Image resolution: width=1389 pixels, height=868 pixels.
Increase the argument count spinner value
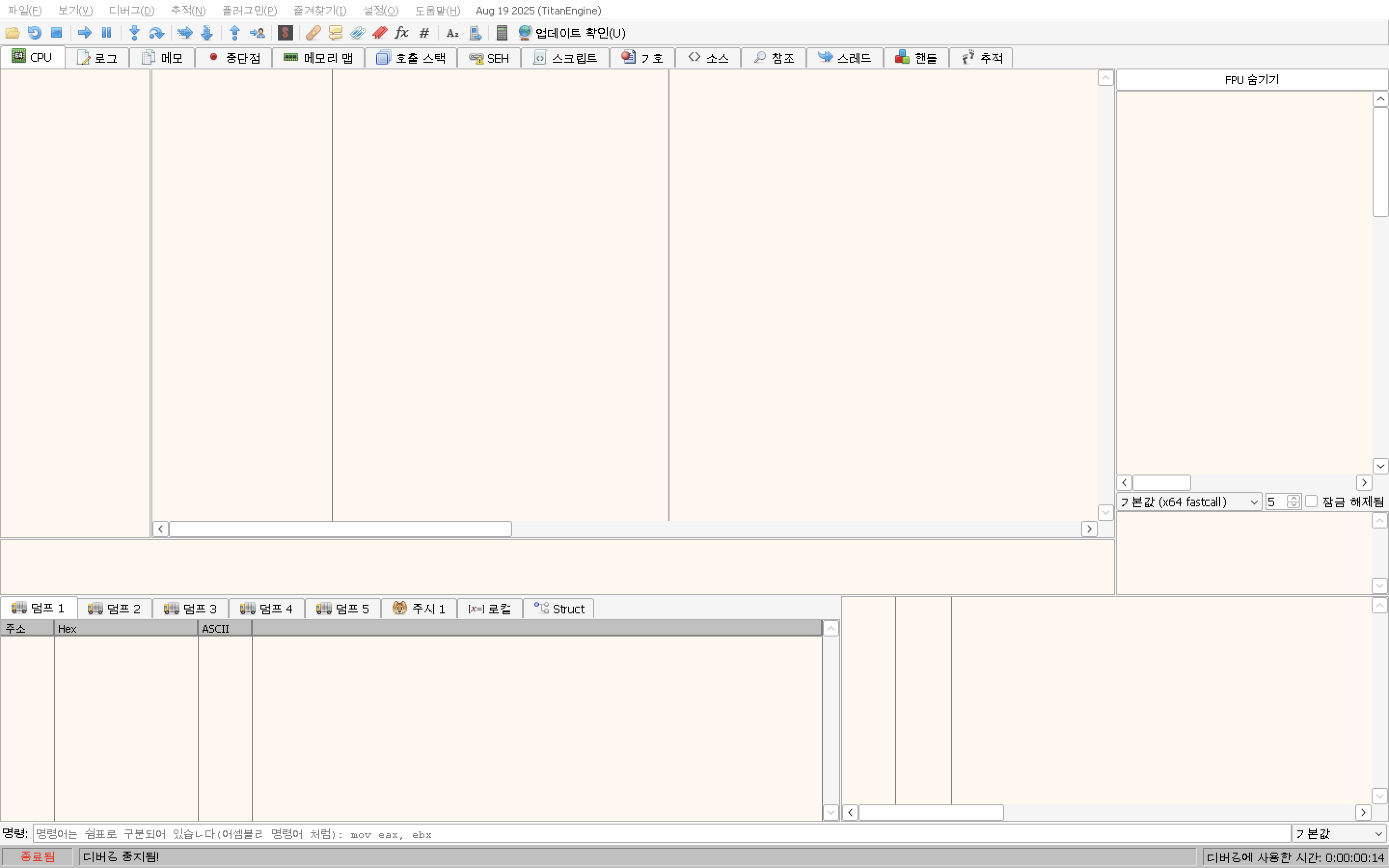click(x=1293, y=498)
